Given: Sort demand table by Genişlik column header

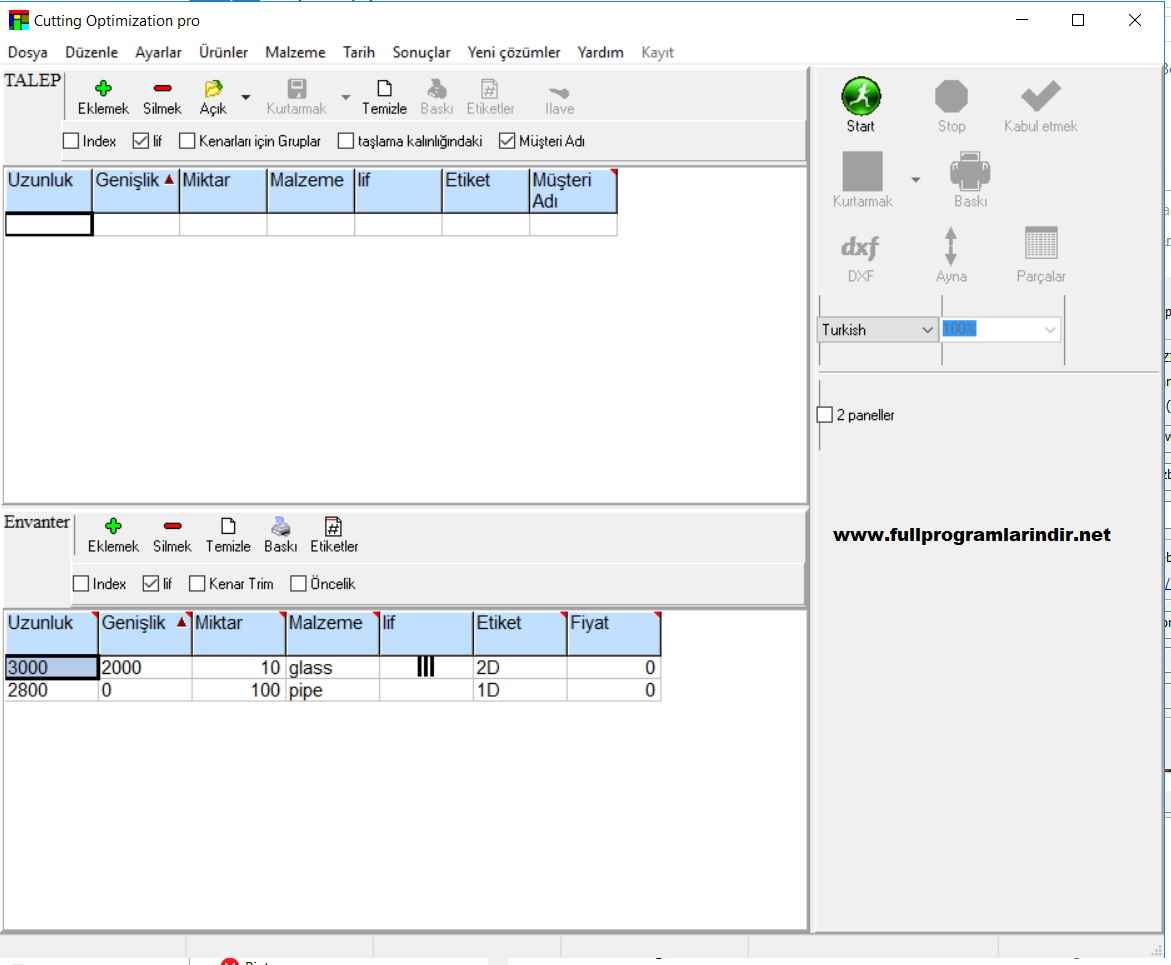Looking at the screenshot, I should (x=135, y=181).
